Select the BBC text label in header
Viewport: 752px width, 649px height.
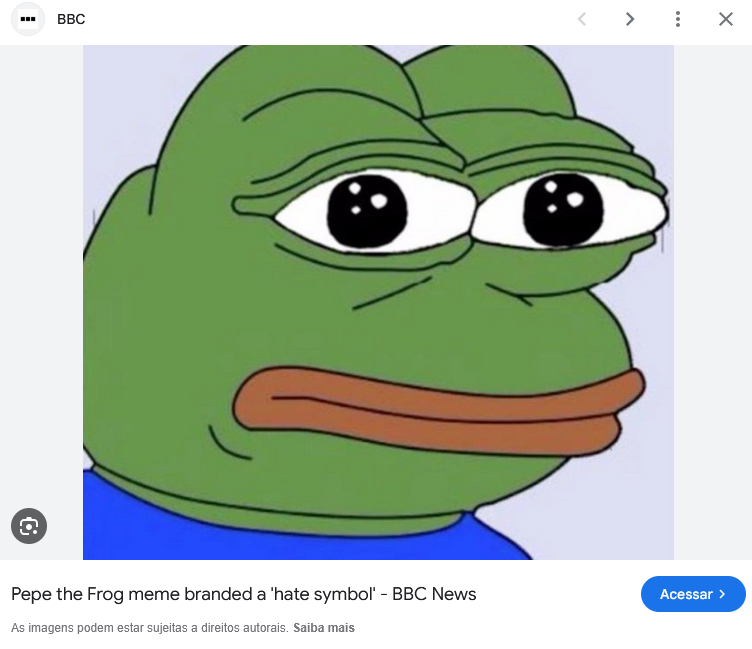(71, 19)
